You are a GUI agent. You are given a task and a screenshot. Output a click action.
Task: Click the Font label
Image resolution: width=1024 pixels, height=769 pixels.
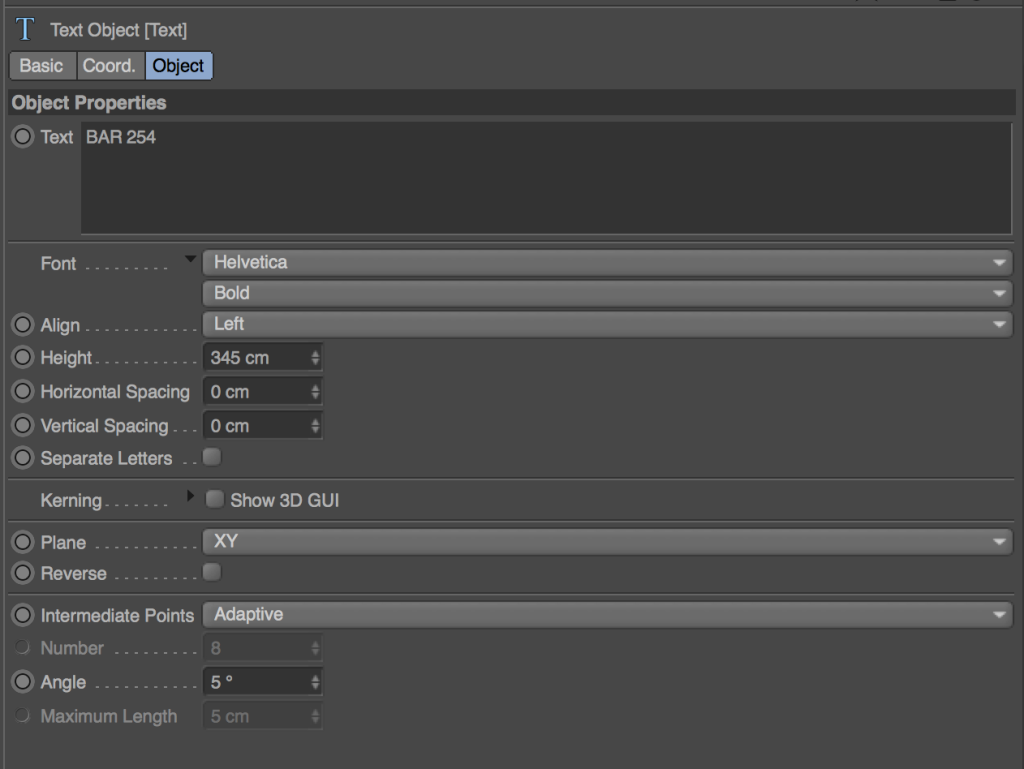[x=59, y=263]
